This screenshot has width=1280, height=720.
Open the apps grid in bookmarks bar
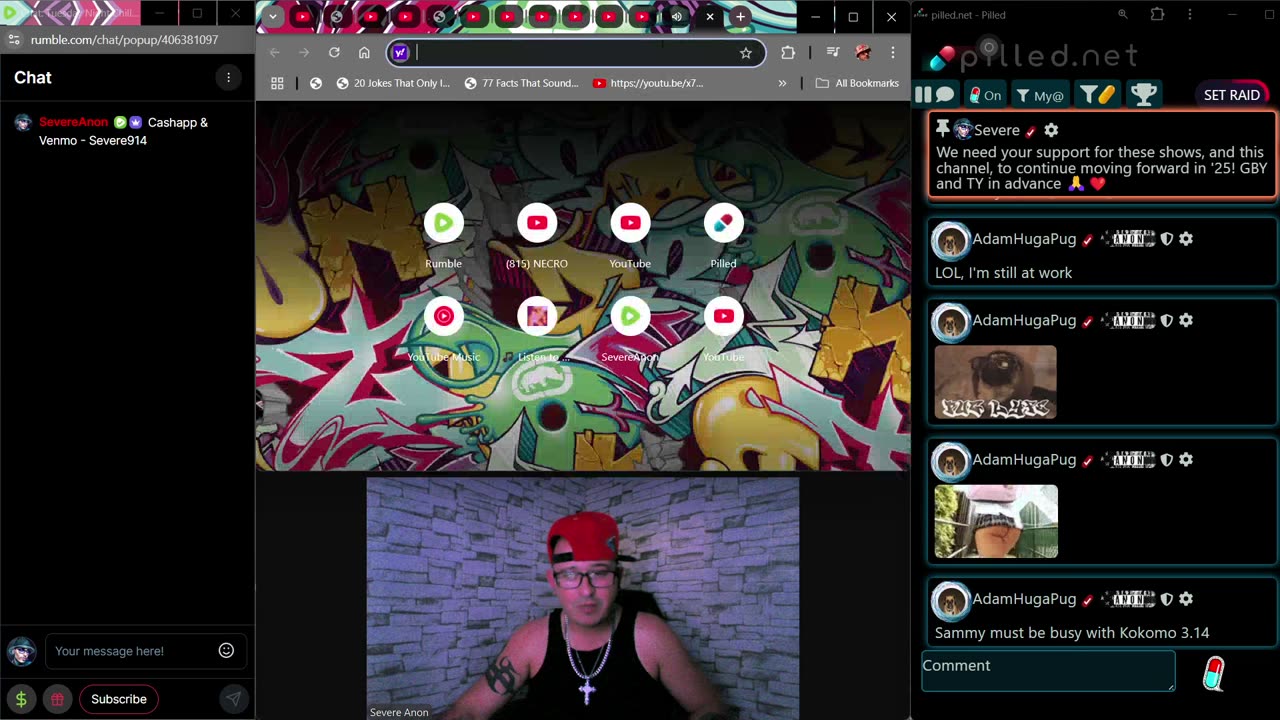coord(277,83)
